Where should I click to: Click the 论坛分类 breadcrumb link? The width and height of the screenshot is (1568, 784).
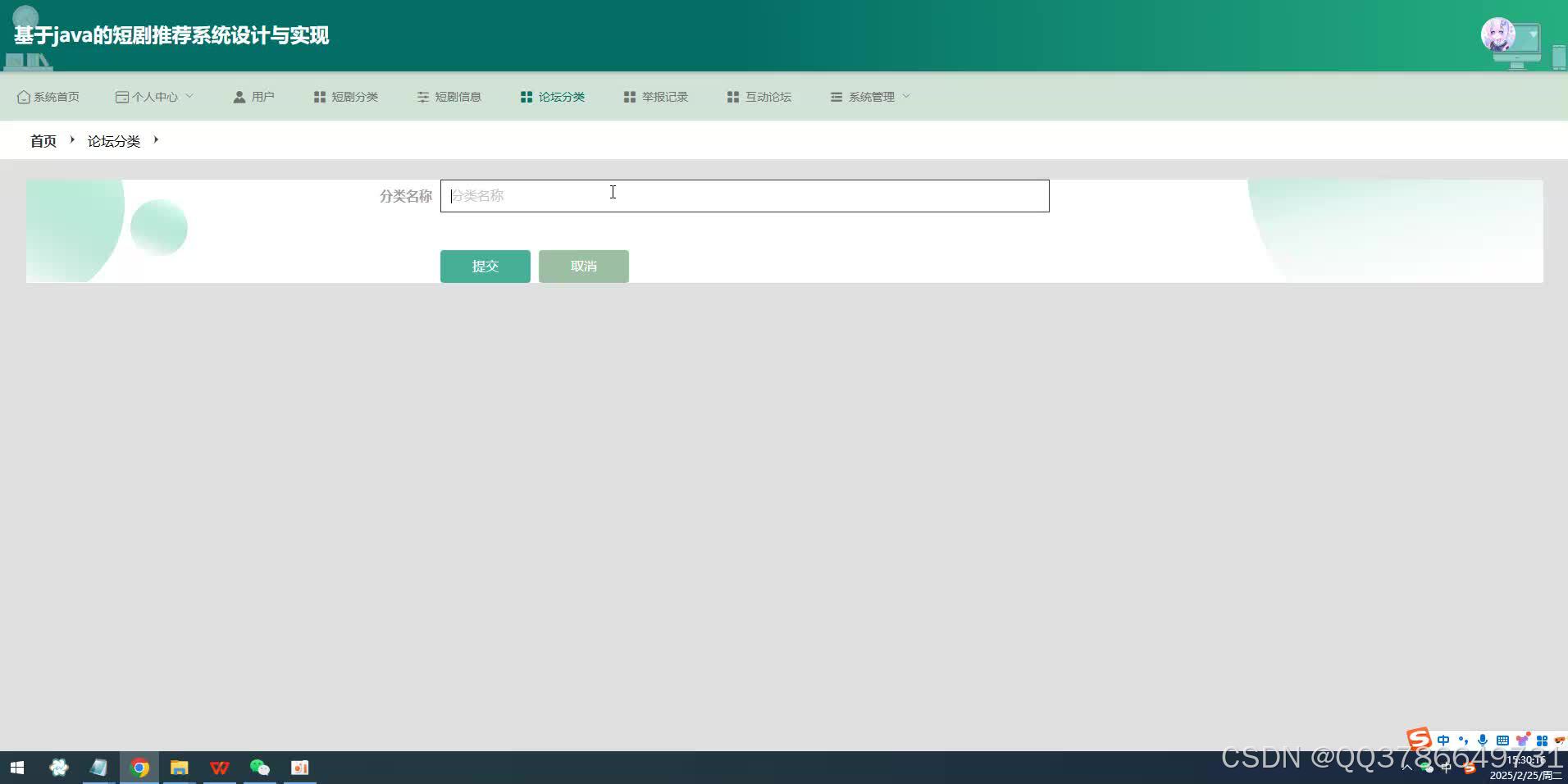(114, 141)
